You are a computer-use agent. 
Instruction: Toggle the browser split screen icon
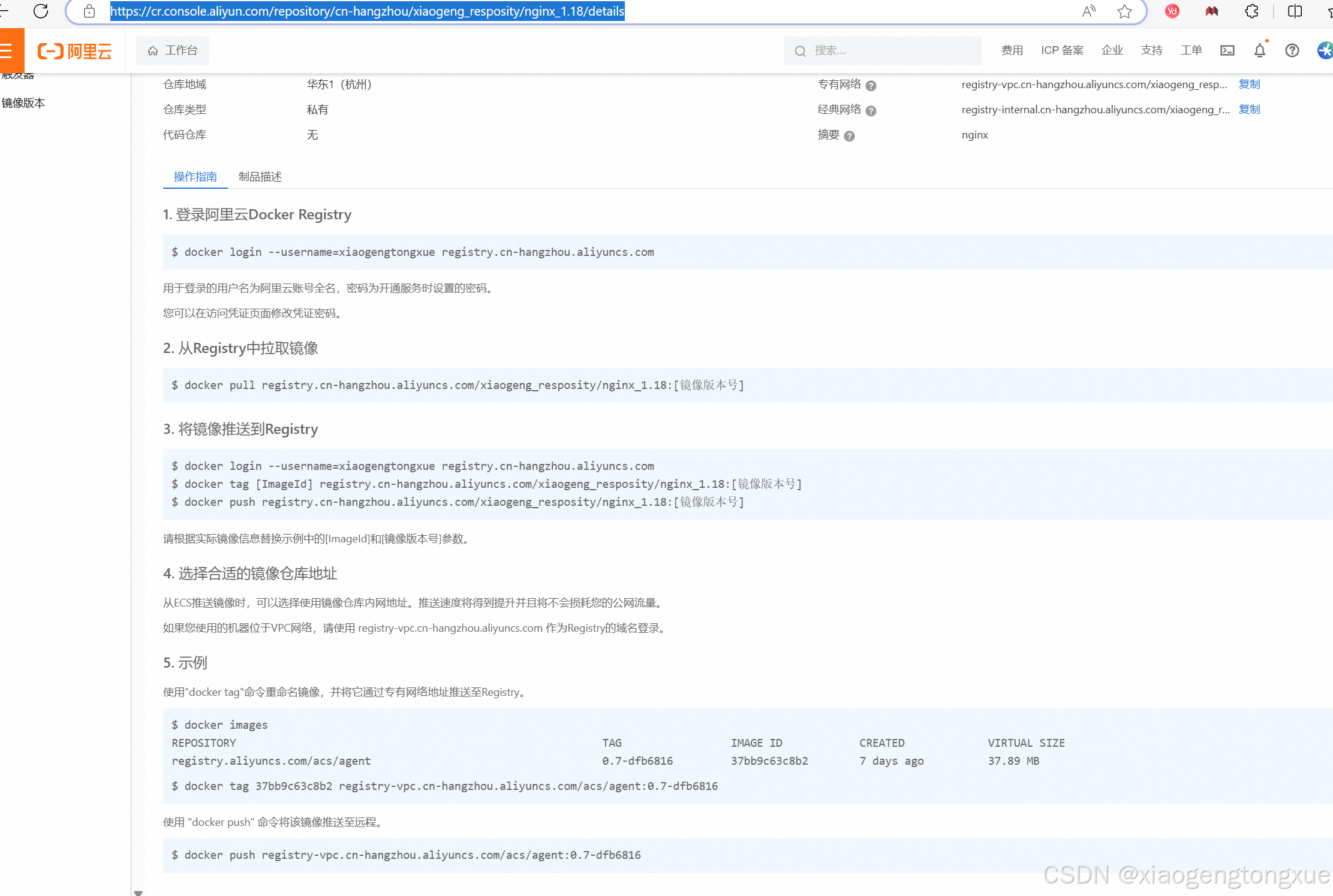(x=1295, y=11)
